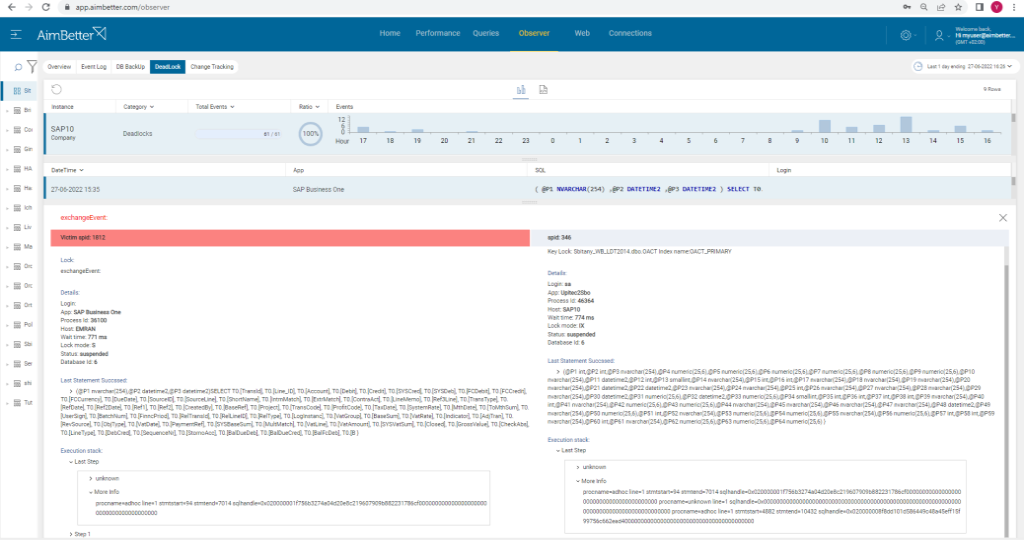Collapse Last Step for spid 346
The image size is (1024, 540).
[x=558, y=451]
